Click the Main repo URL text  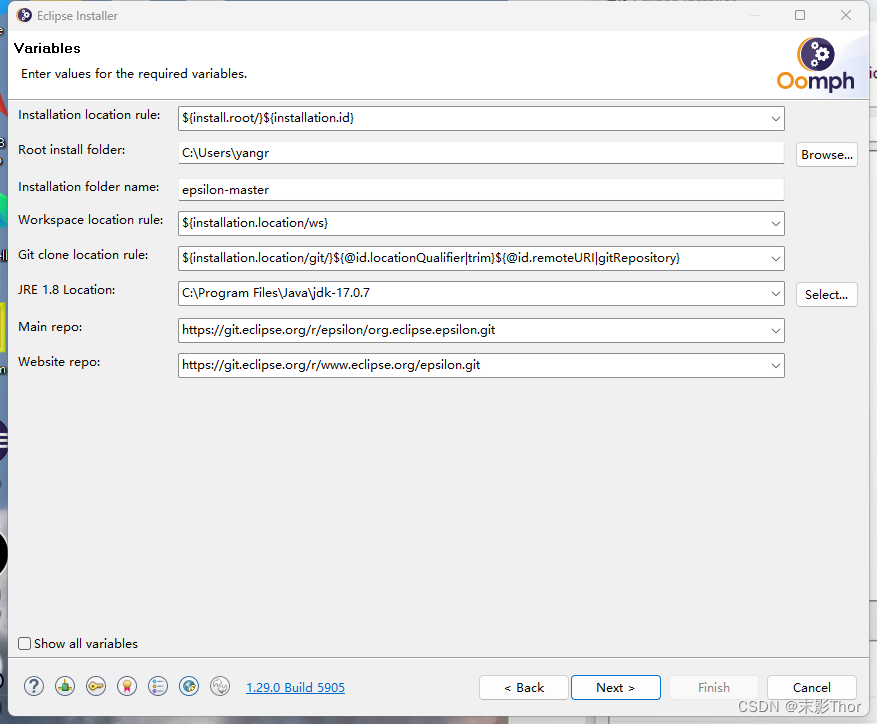(x=338, y=330)
